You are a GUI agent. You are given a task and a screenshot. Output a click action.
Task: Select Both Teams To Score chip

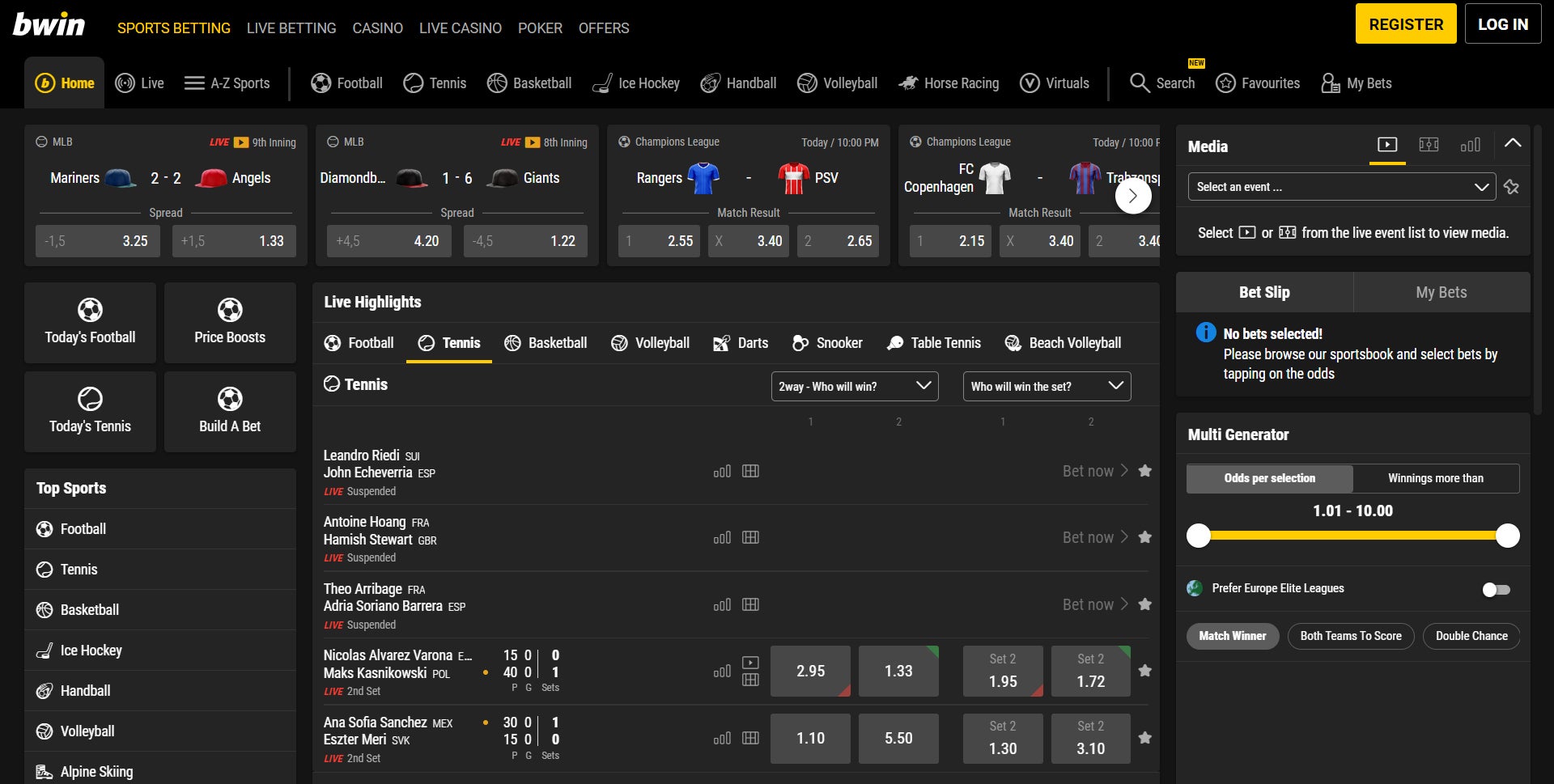[x=1351, y=636]
